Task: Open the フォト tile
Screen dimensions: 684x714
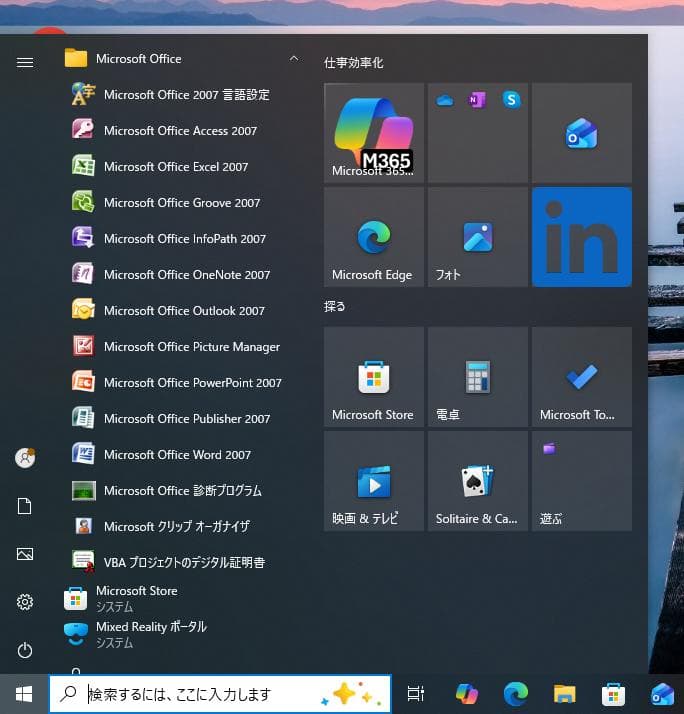Action: (478, 237)
